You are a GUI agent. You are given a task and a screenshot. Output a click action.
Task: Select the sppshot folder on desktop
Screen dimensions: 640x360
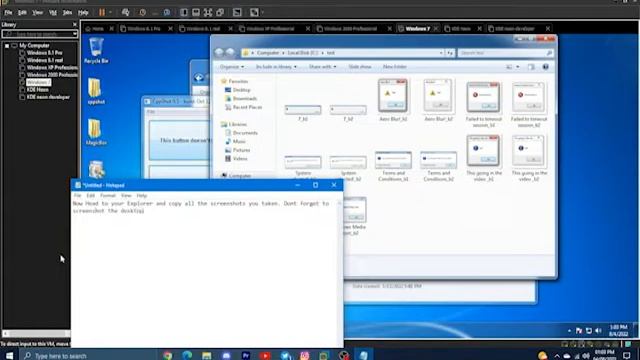(96, 91)
